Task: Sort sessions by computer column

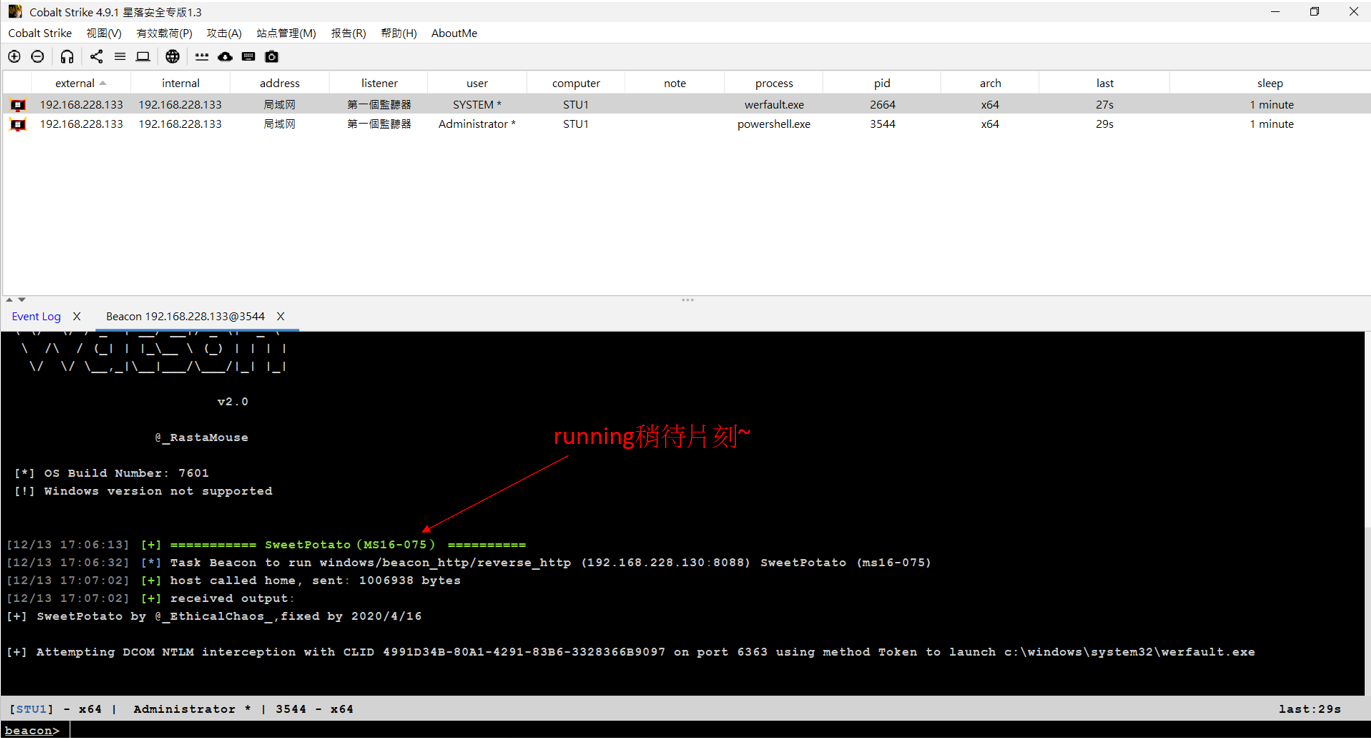Action: pos(576,83)
